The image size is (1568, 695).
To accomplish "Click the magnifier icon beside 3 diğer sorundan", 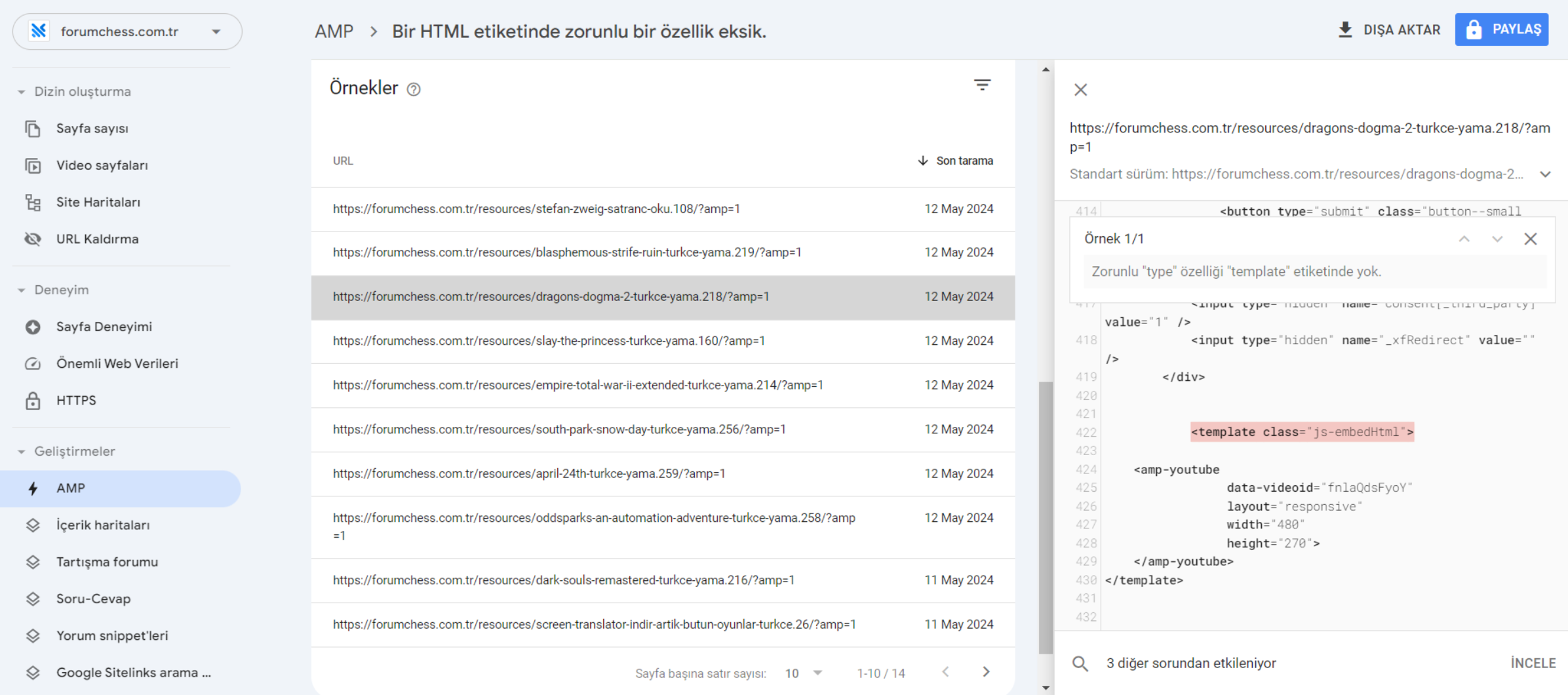I will [x=1080, y=664].
